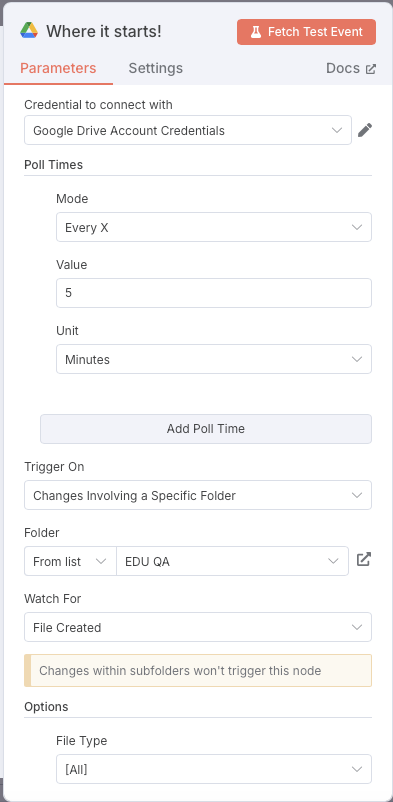
Task: Click the Value input field containing 5
Action: (x=214, y=293)
